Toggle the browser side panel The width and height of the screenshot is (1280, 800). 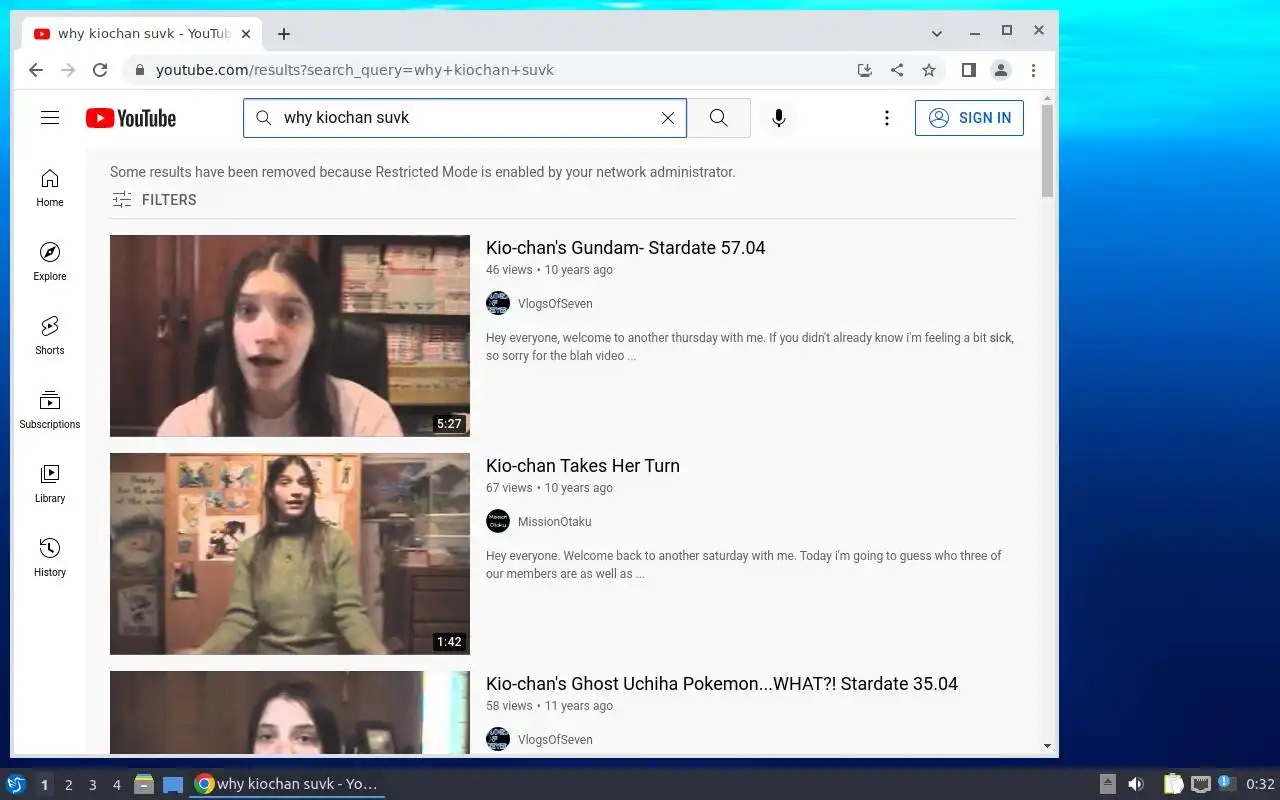pos(968,70)
